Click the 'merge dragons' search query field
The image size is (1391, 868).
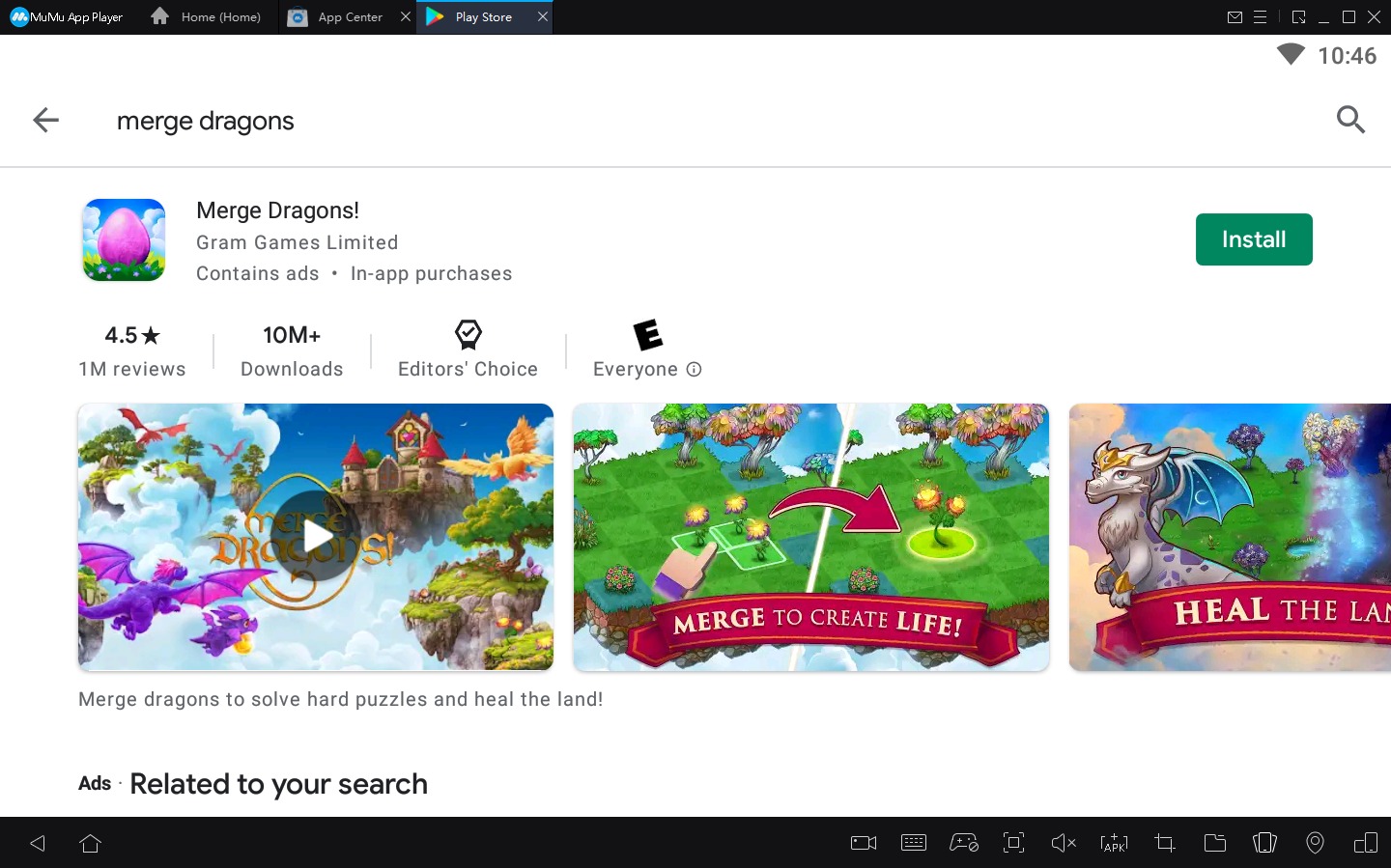206,121
